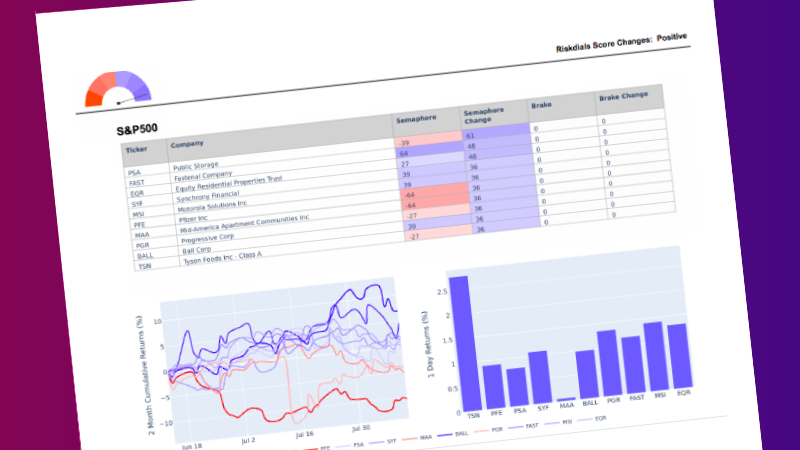Select the EQR ticker cell in table
The height and width of the screenshot is (450, 800).
(137, 193)
